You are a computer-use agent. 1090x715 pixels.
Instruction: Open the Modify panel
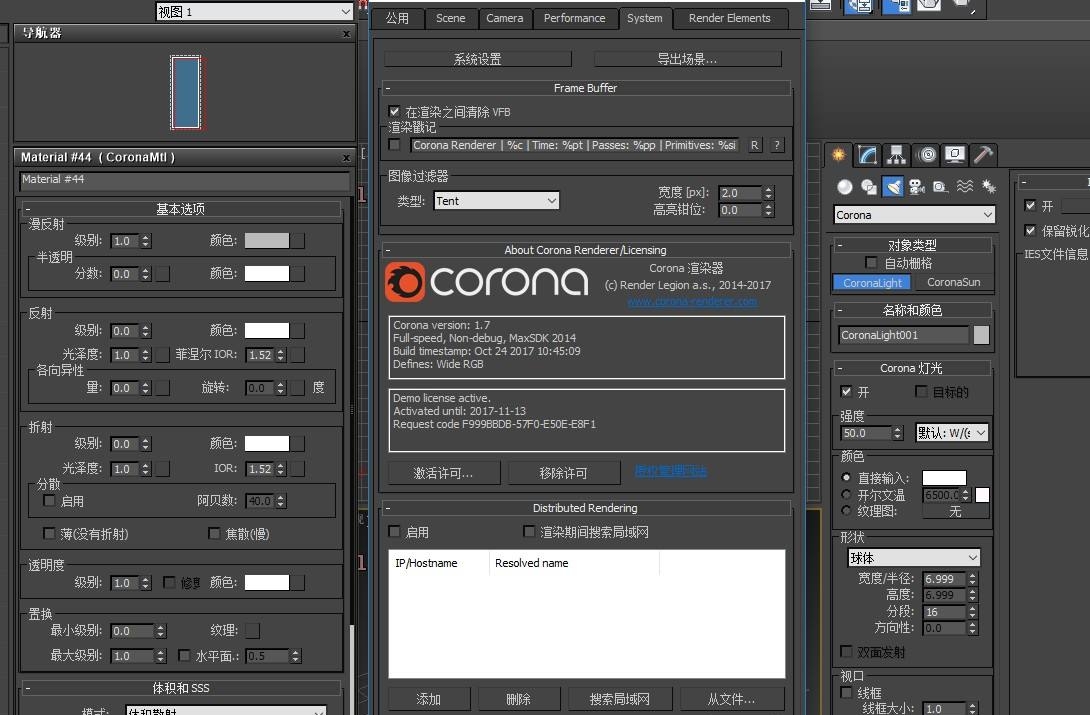(x=866, y=155)
